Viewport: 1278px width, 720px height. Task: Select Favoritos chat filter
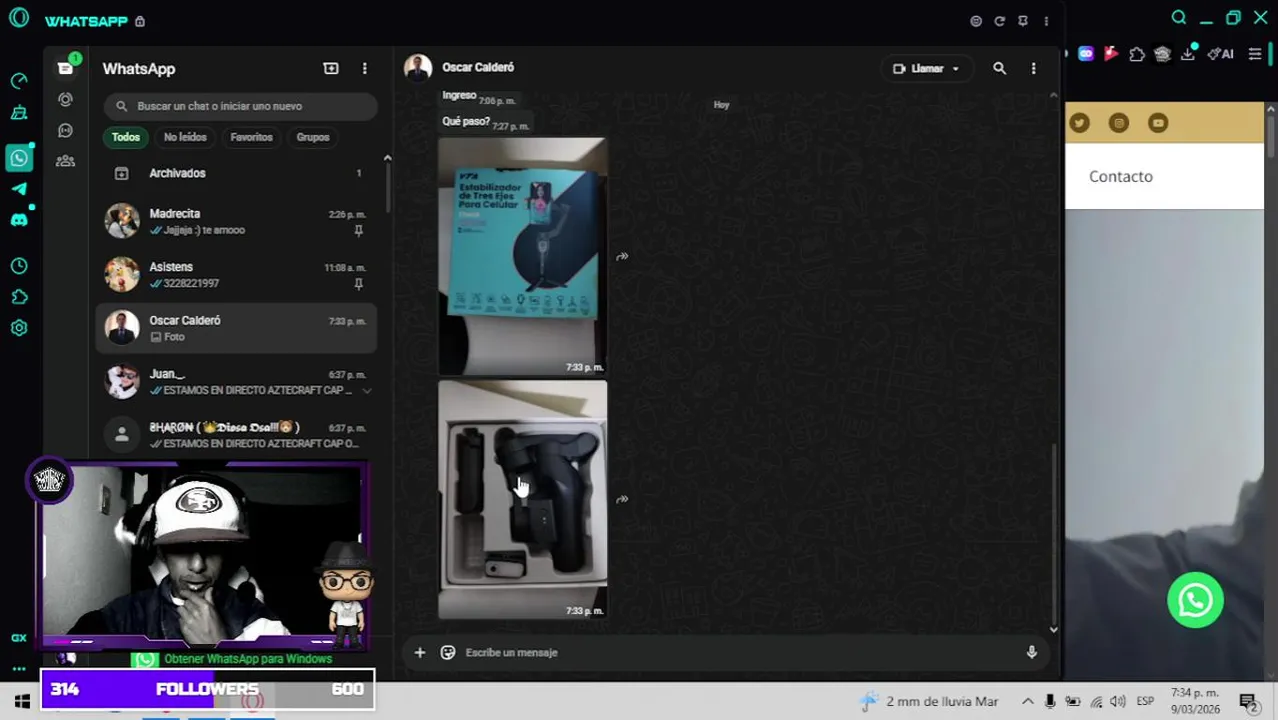coord(251,137)
